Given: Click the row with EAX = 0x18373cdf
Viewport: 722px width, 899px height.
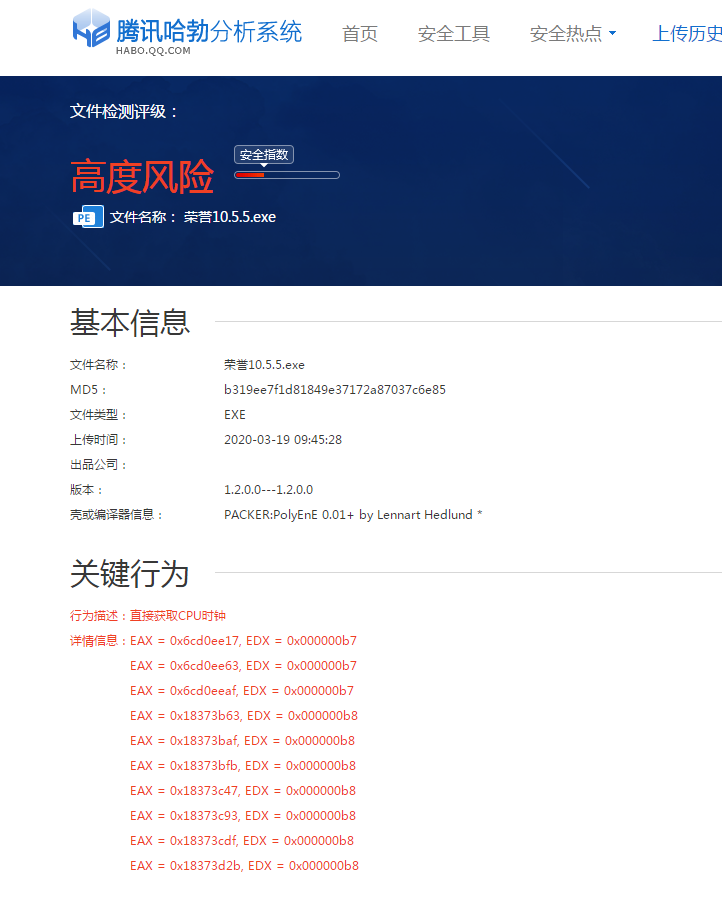Looking at the screenshot, I should (242, 841).
